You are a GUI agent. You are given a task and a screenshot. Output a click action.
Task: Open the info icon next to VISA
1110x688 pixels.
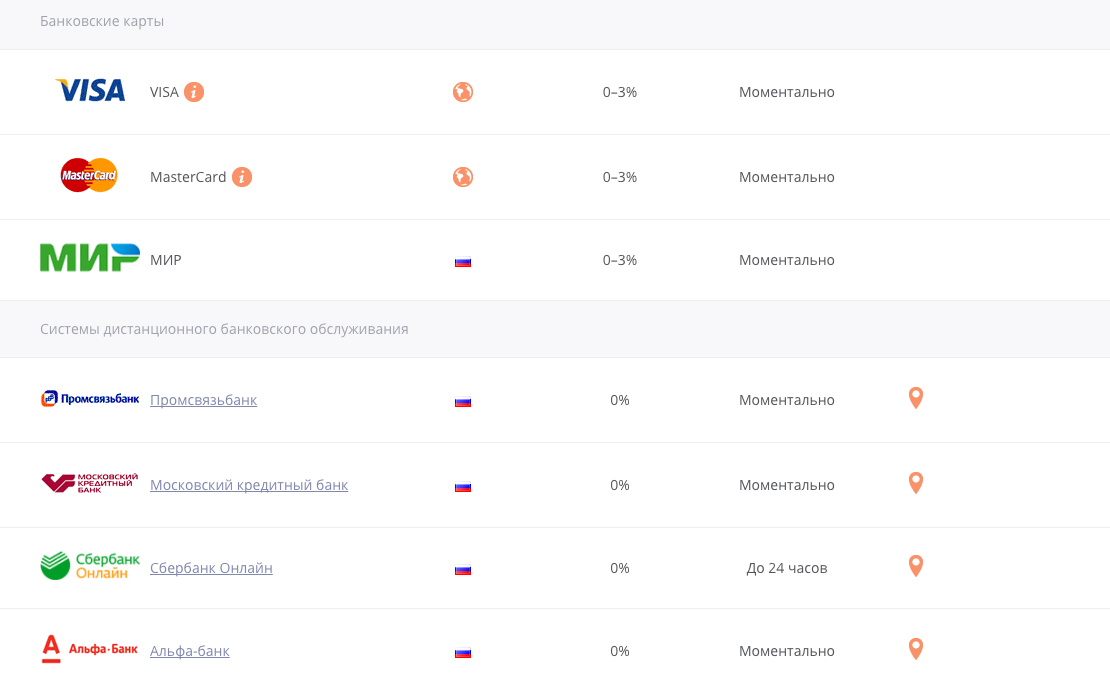coord(194,92)
